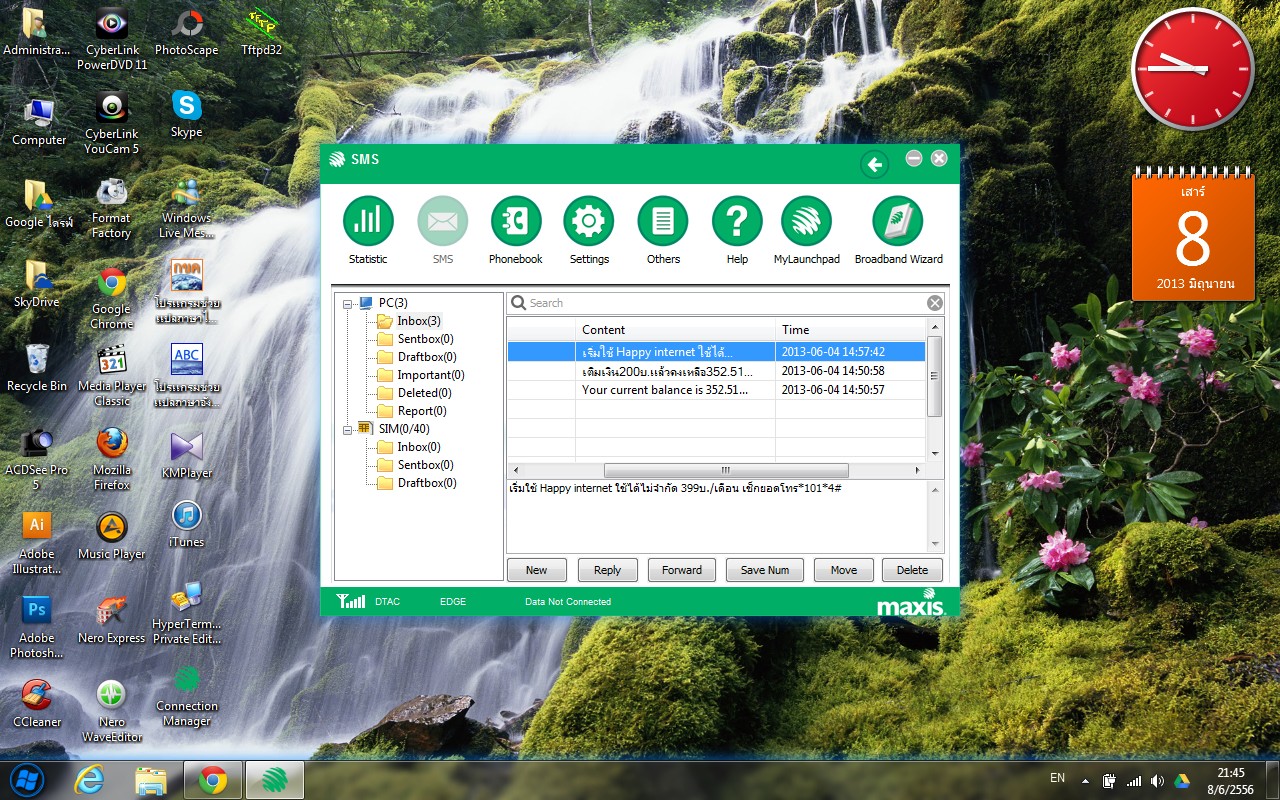1280x800 pixels.
Task: Click into the Search input field
Action: click(720, 303)
